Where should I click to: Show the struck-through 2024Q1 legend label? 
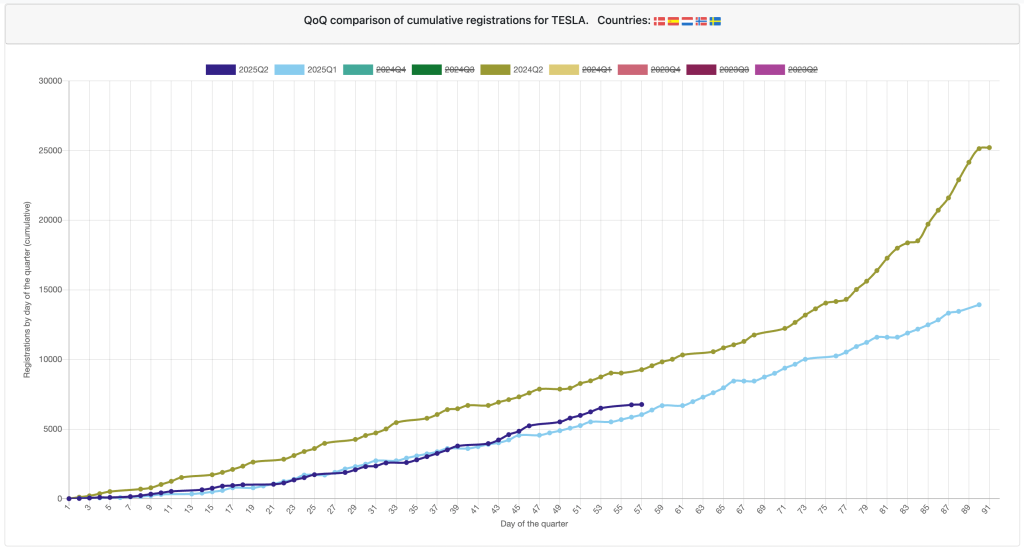point(597,69)
